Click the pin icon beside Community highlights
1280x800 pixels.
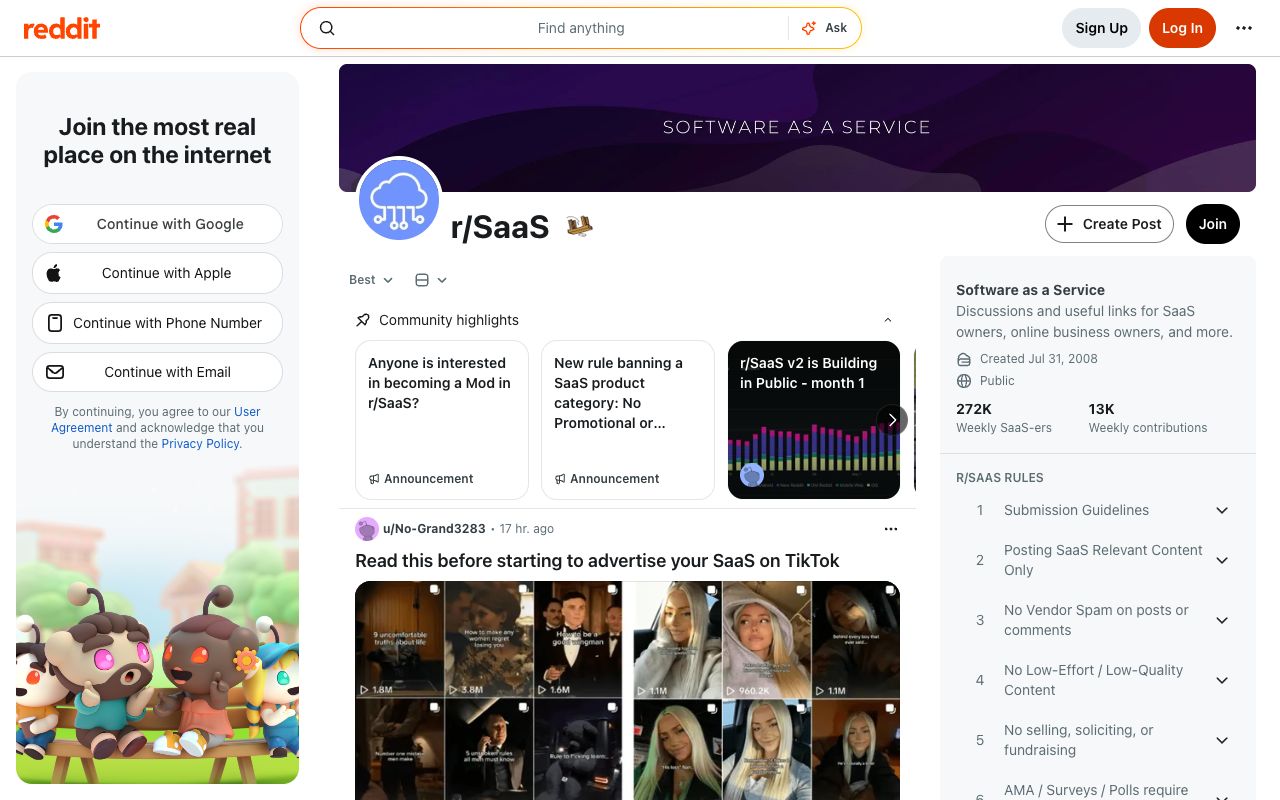(363, 320)
